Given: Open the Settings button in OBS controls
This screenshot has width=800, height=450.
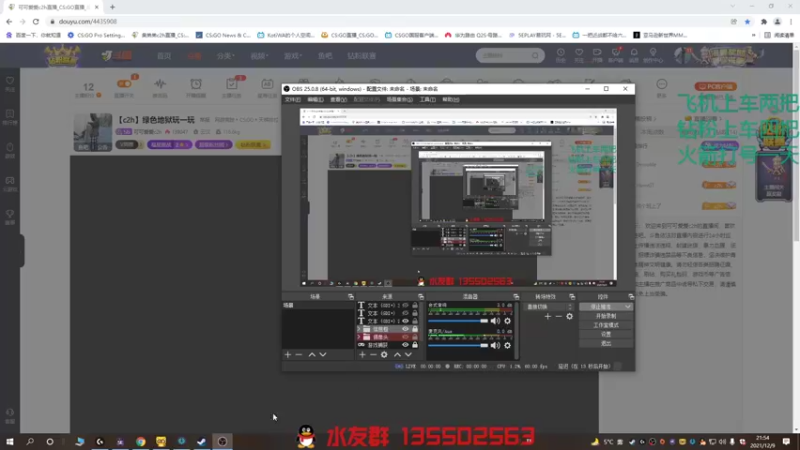Looking at the screenshot, I should (606, 334).
